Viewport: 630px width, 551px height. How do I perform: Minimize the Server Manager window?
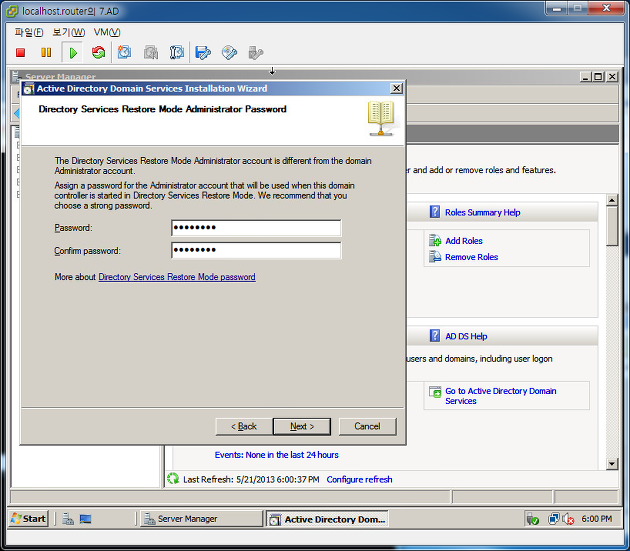click(585, 76)
